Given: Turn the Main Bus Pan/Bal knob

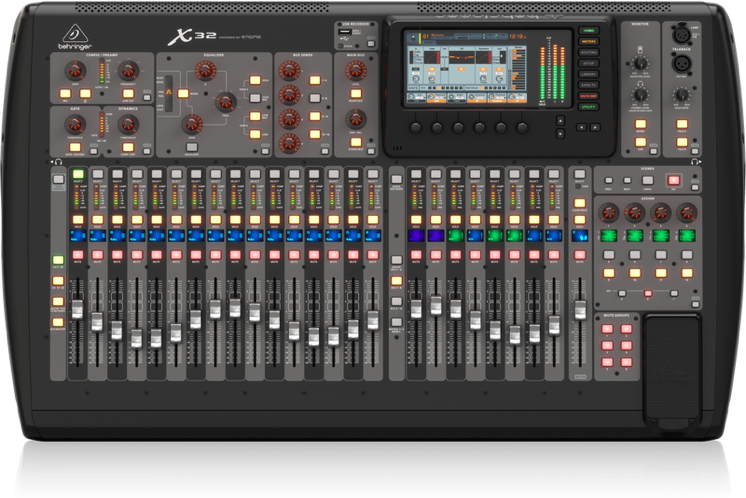Looking at the screenshot, I should [x=355, y=118].
